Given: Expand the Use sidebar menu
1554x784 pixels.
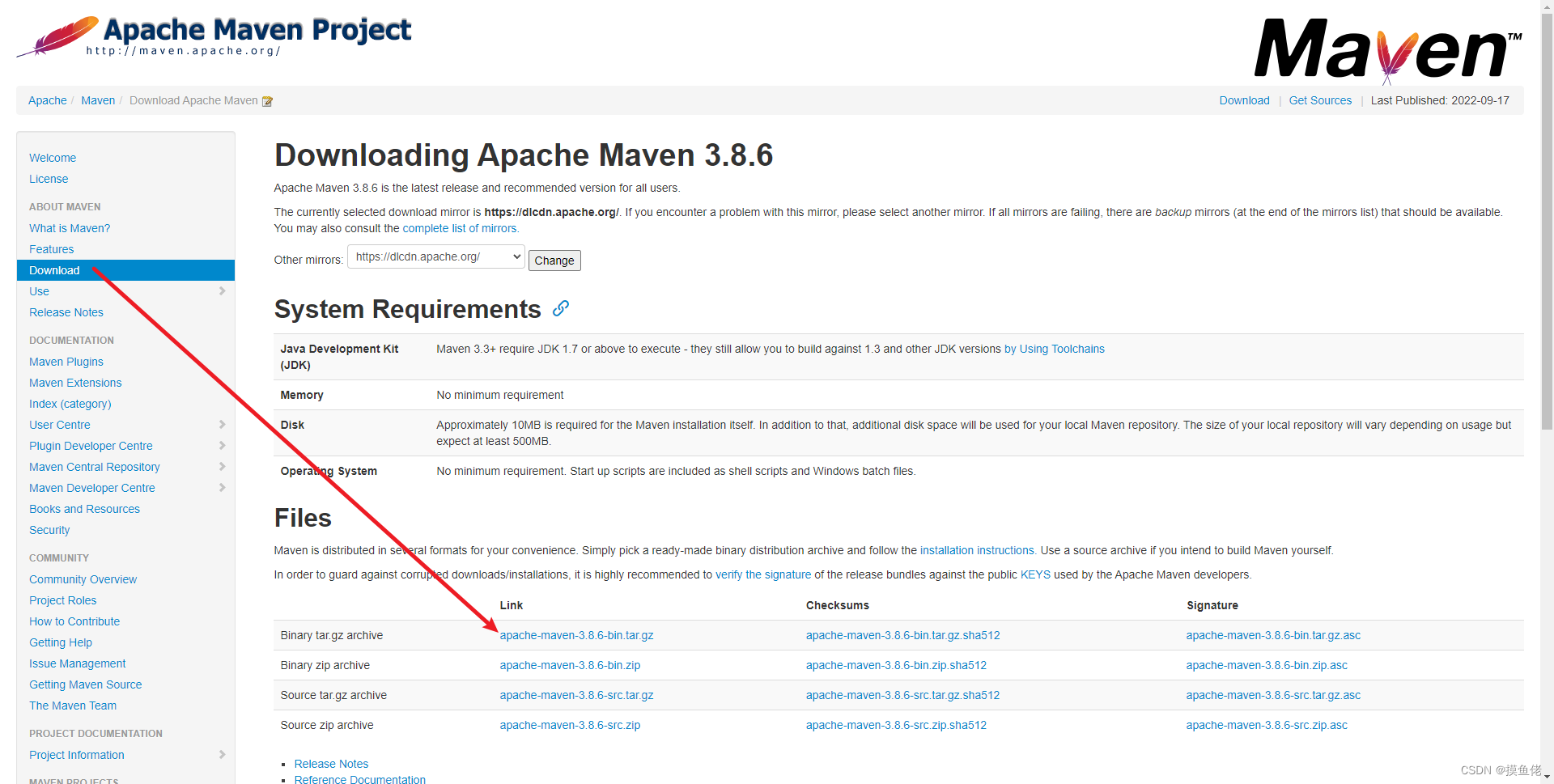Looking at the screenshot, I should (x=223, y=291).
